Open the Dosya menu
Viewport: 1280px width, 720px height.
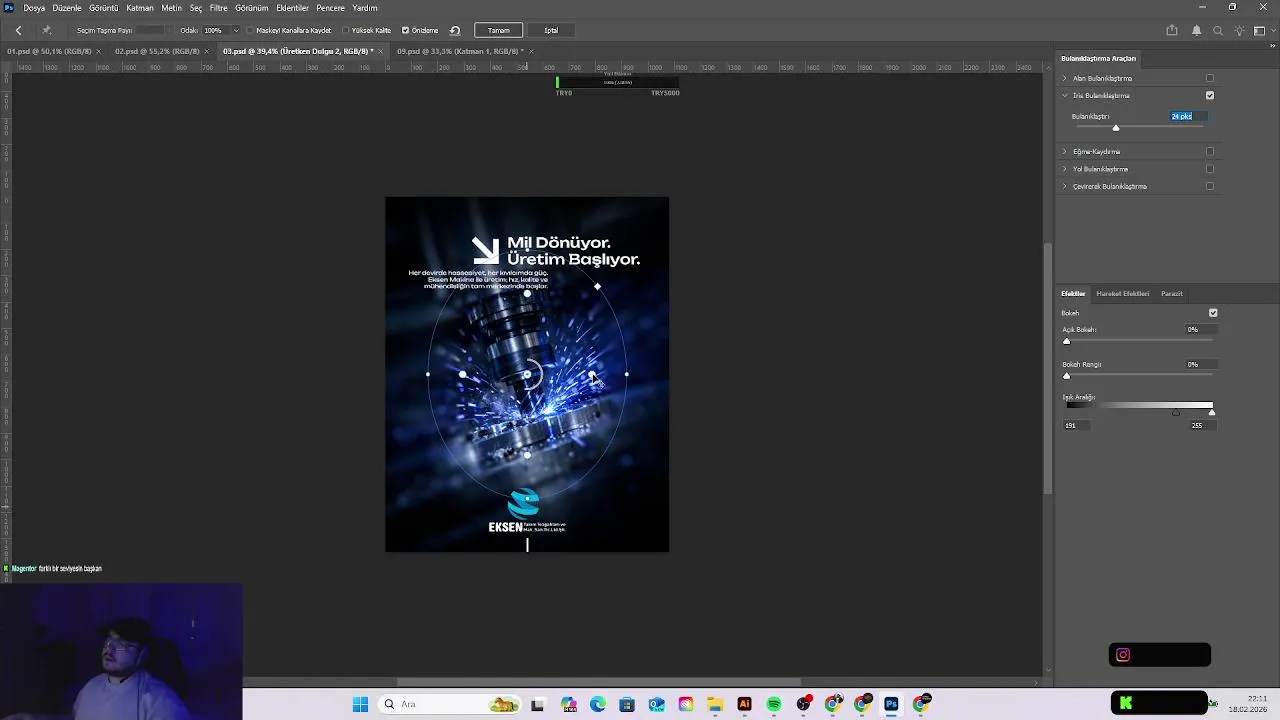pos(34,8)
